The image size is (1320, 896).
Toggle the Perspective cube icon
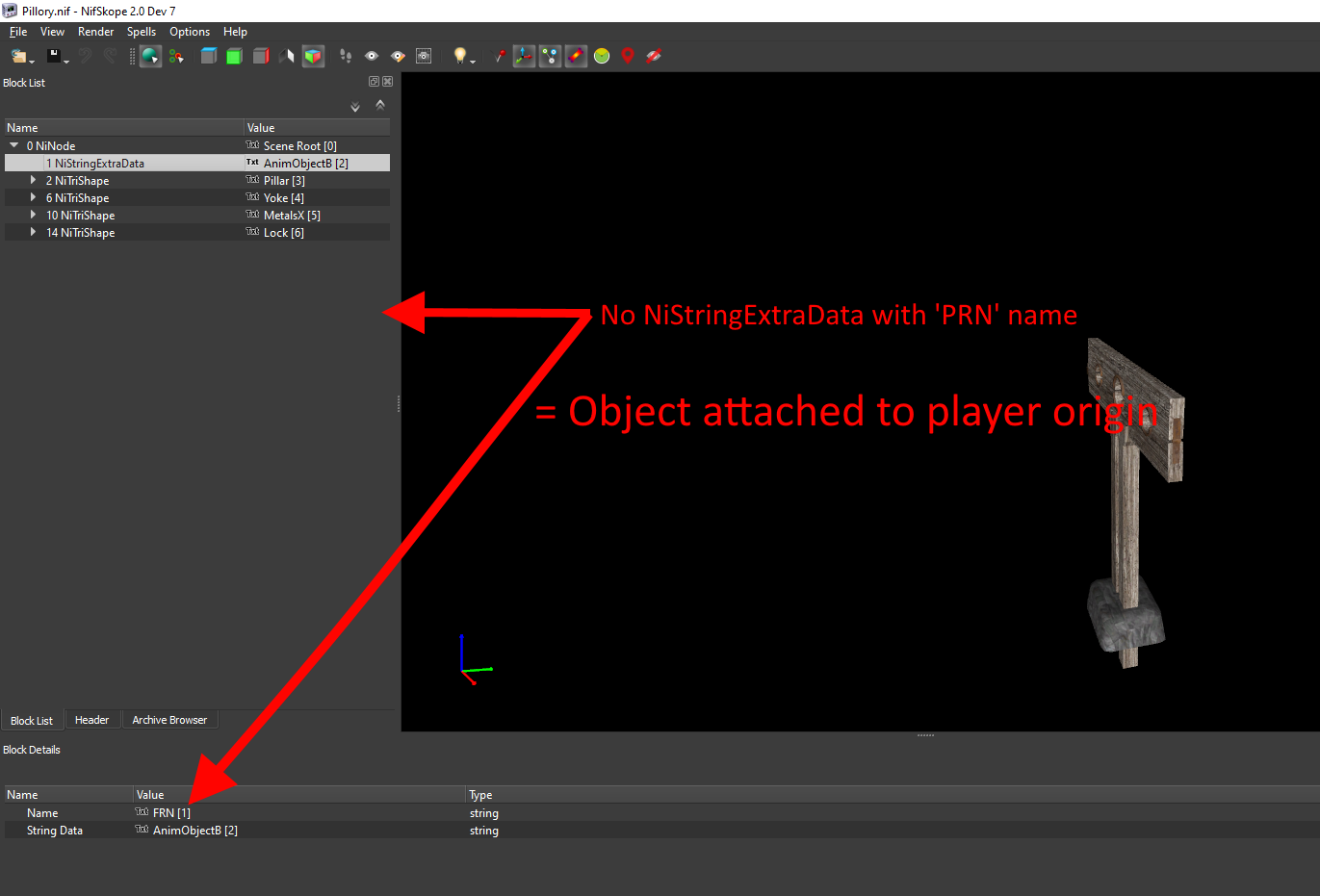coord(313,56)
